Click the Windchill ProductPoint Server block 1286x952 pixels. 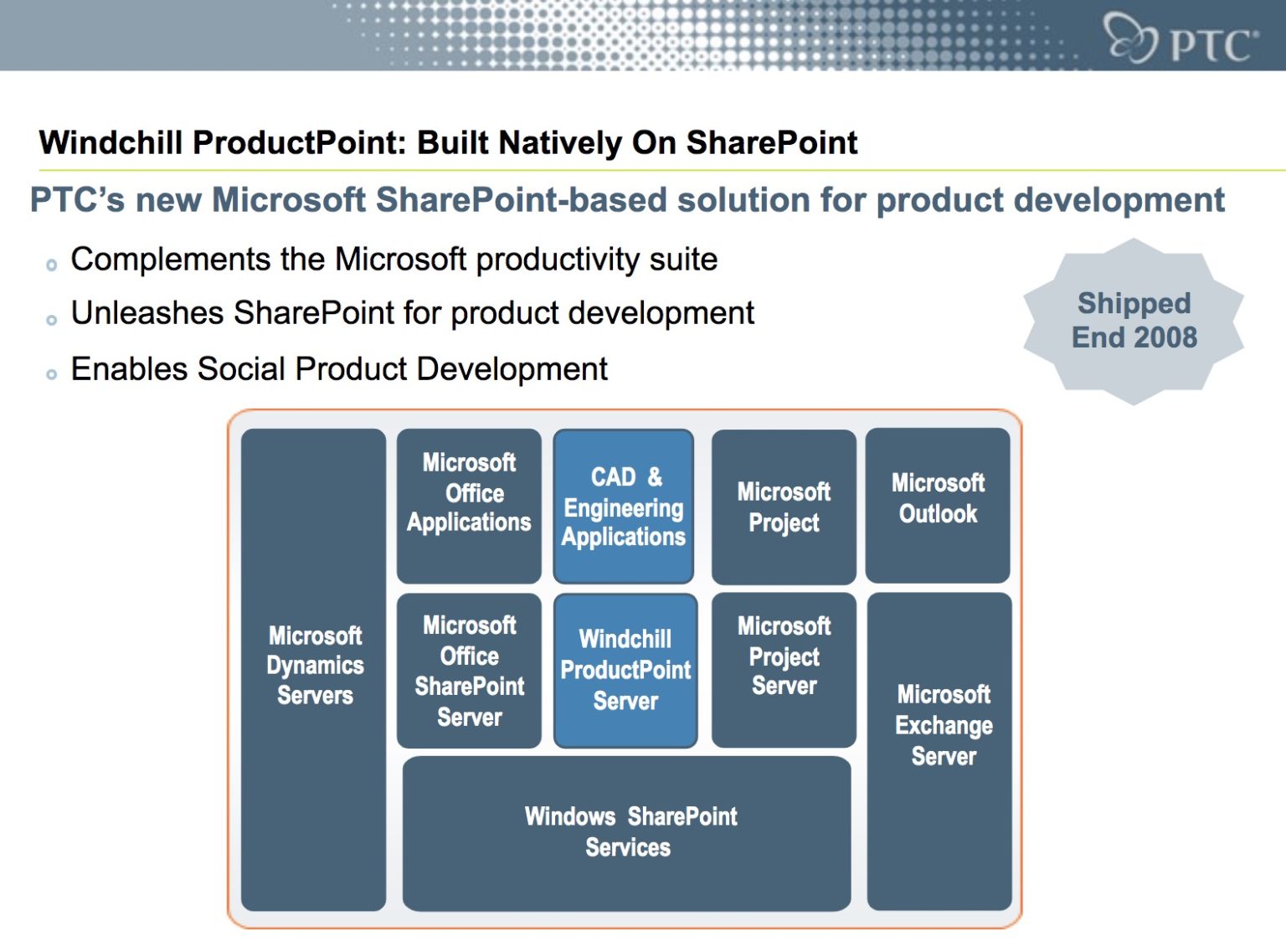pyautogui.click(x=625, y=671)
